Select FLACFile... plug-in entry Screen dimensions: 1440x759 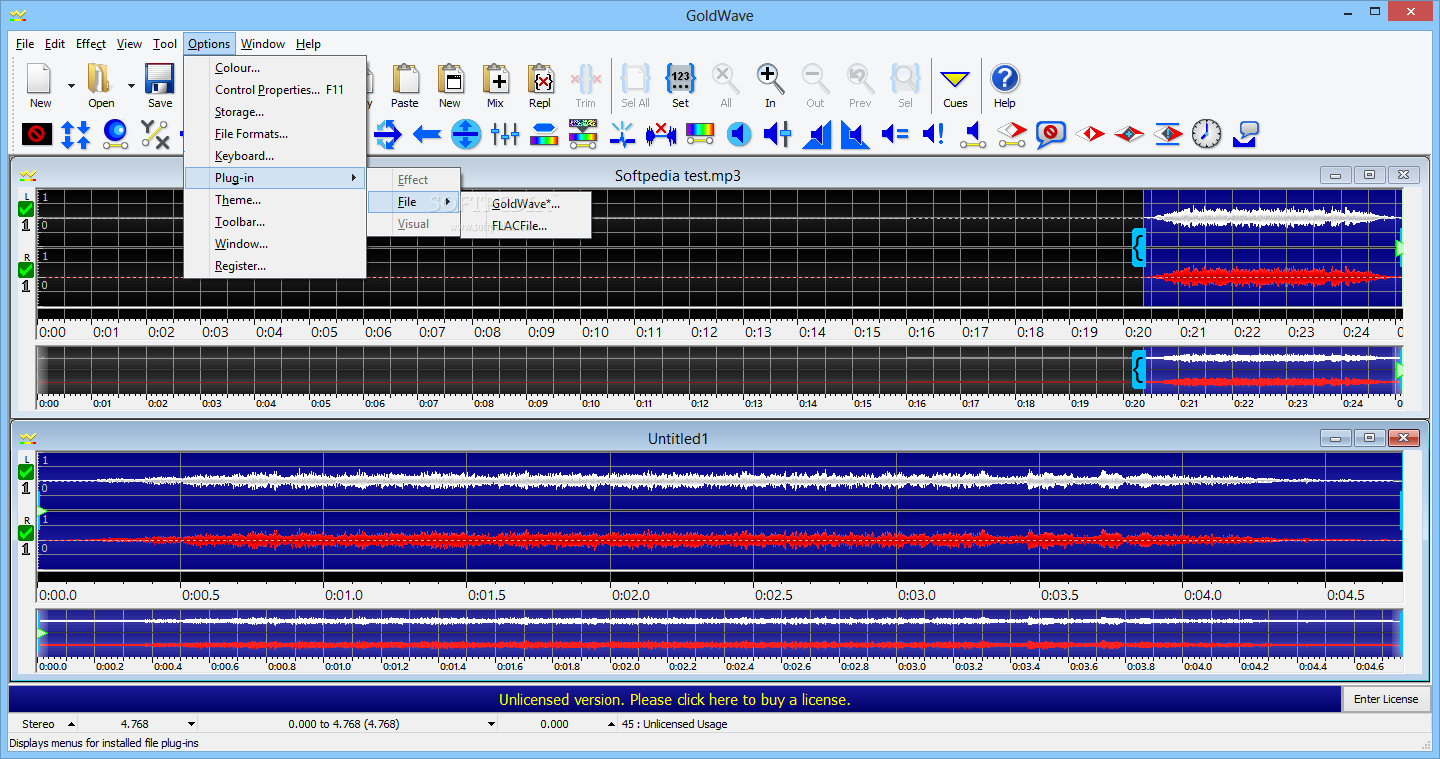pos(526,226)
